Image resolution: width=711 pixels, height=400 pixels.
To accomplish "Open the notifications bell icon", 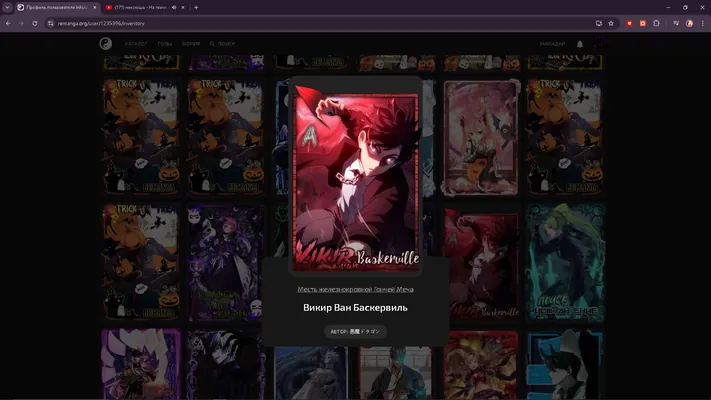I will tap(580, 44).
